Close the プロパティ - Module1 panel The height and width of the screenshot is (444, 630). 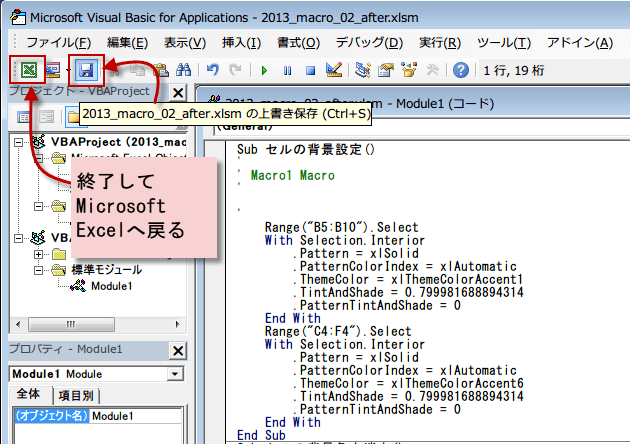[178, 351]
